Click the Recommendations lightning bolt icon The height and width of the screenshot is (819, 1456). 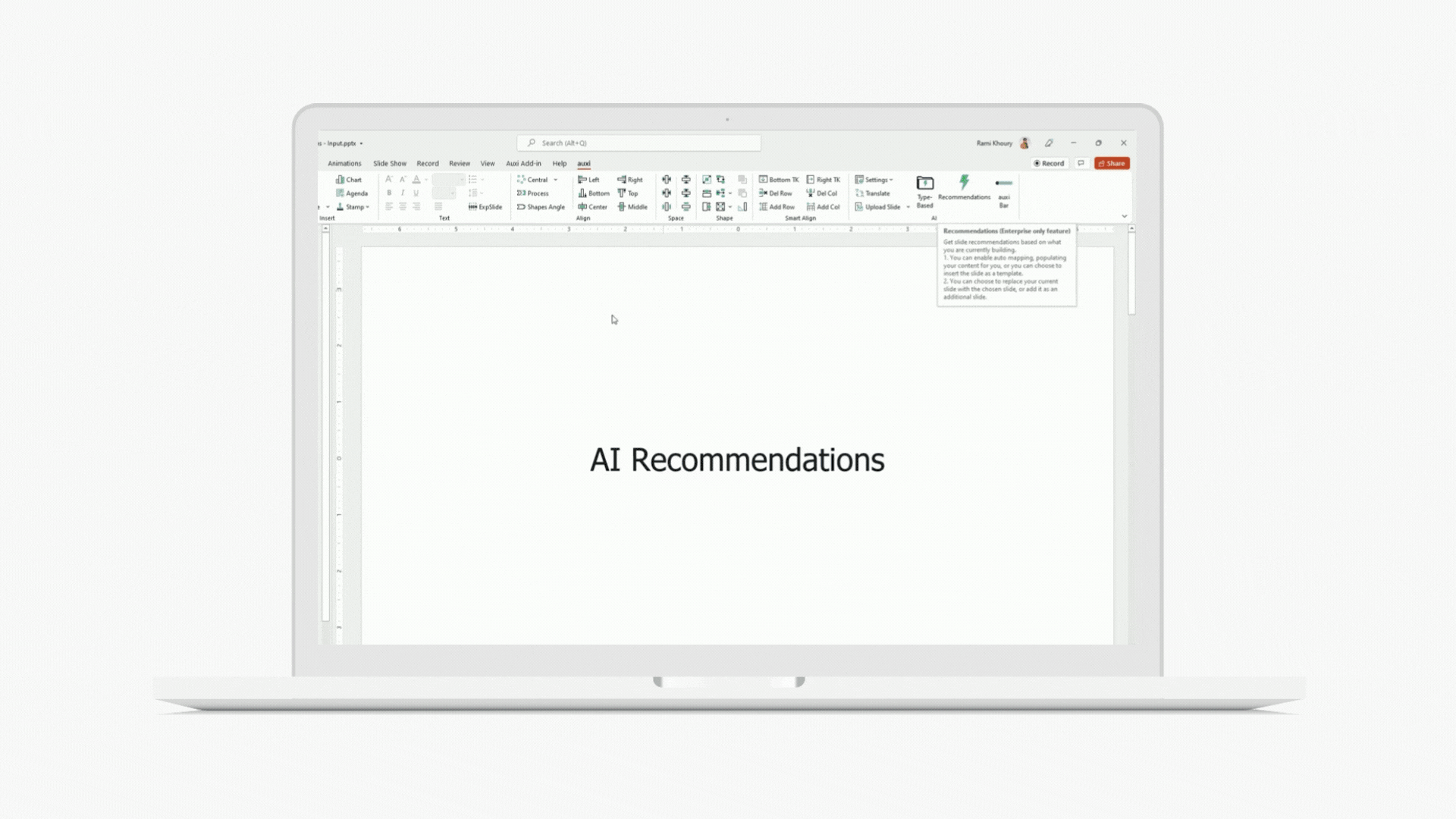[964, 183]
